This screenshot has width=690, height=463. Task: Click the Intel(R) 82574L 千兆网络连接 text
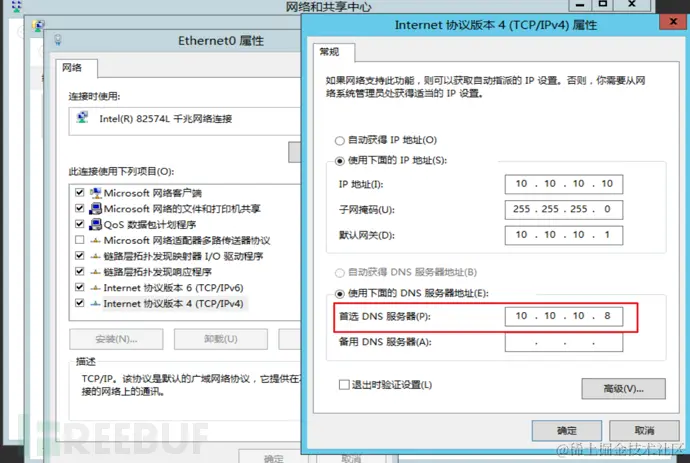point(165,119)
